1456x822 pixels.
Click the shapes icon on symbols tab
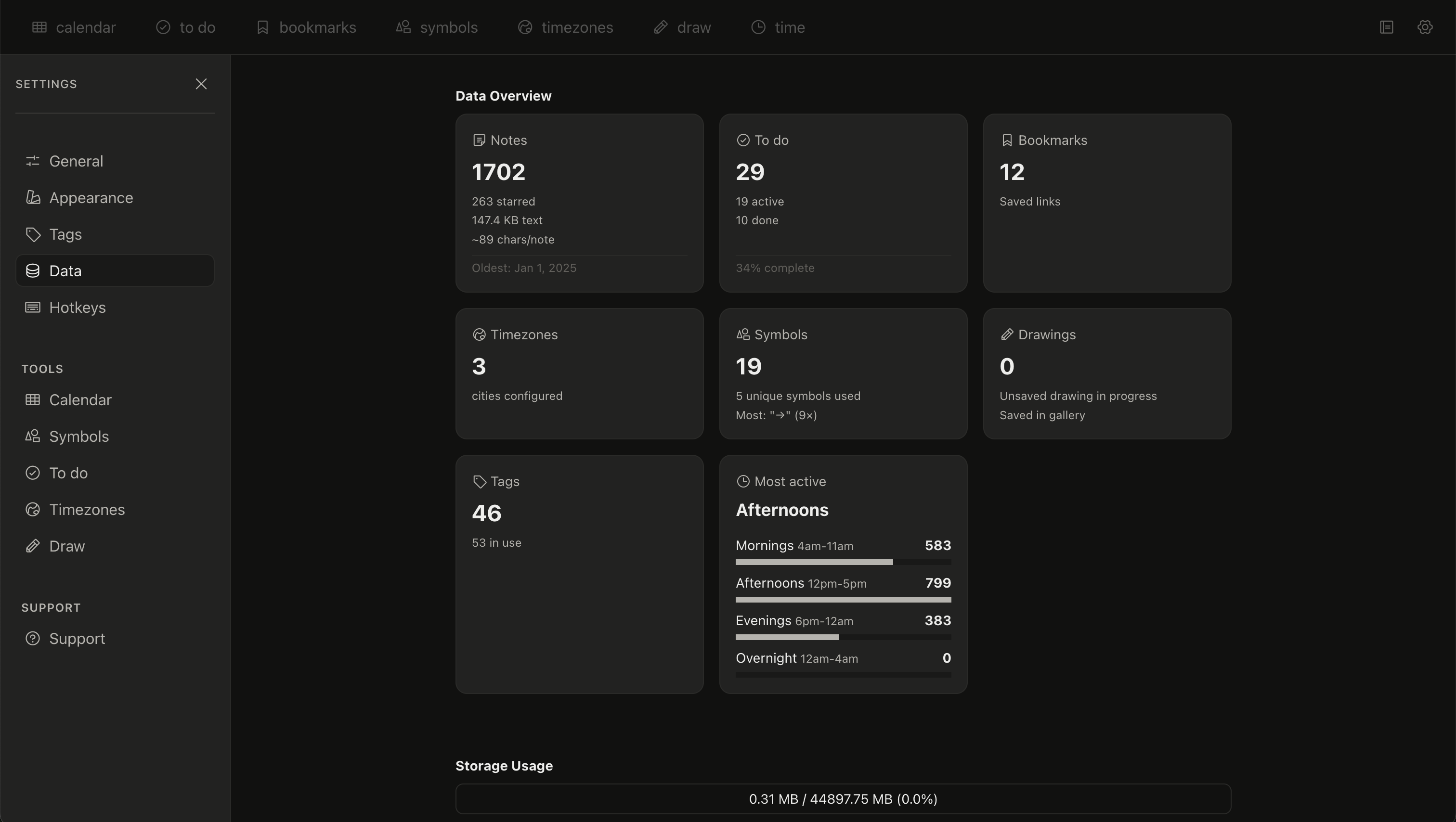click(403, 27)
